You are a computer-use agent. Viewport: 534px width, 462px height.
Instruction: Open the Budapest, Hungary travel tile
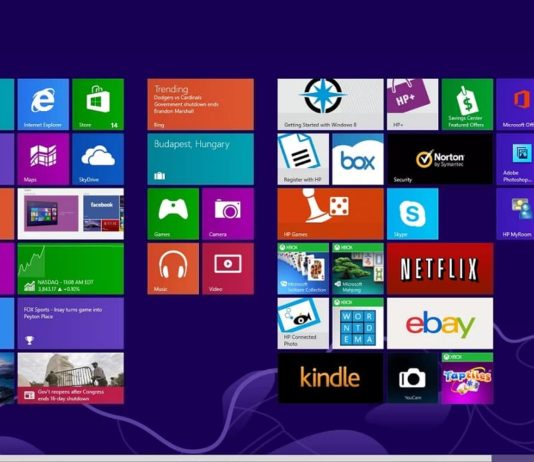[x=201, y=159]
